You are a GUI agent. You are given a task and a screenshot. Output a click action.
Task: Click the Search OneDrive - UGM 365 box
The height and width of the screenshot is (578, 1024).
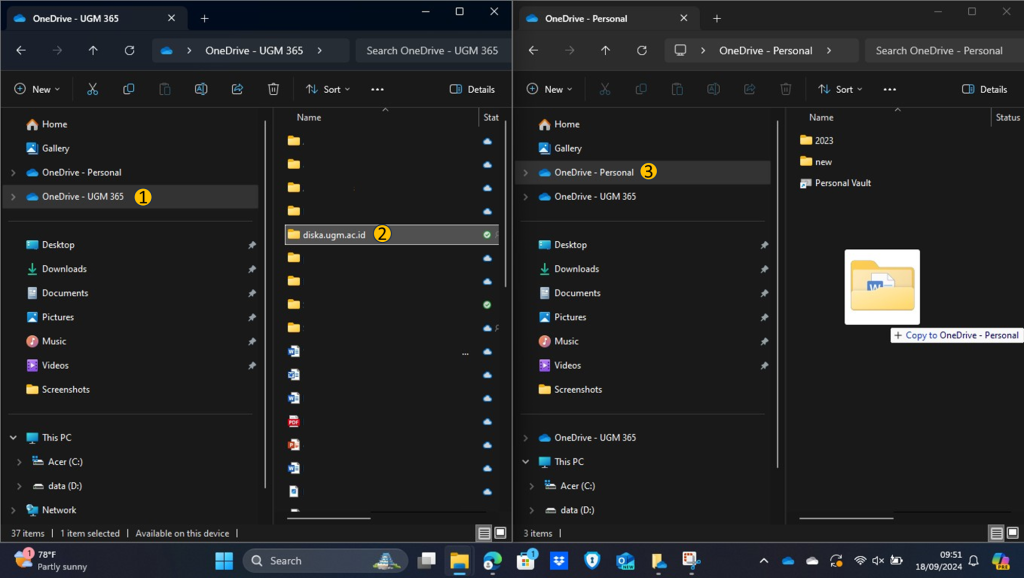click(x=433, y=50)
